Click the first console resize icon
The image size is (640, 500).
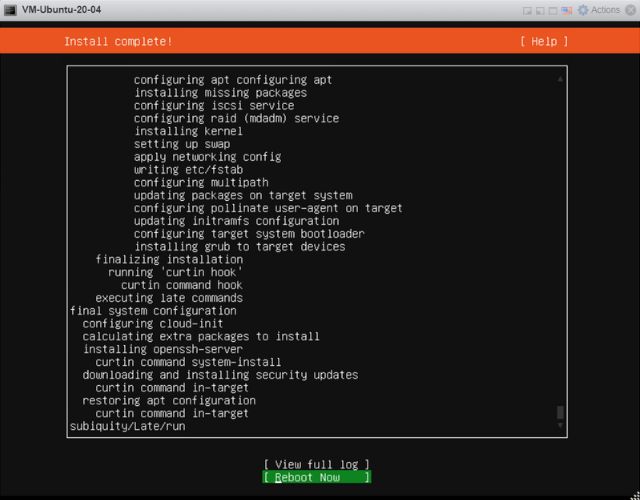click(x=527, y=11)
